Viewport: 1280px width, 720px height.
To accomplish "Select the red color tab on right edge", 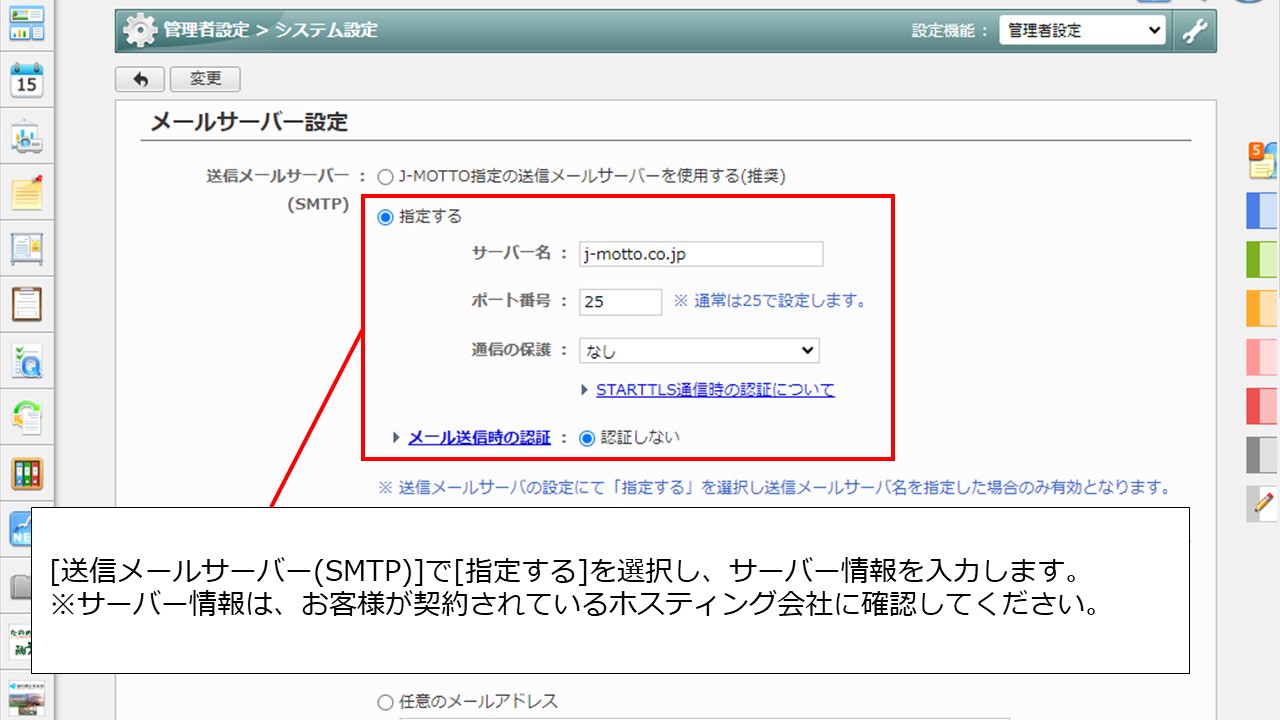I will pos(1262,406).
